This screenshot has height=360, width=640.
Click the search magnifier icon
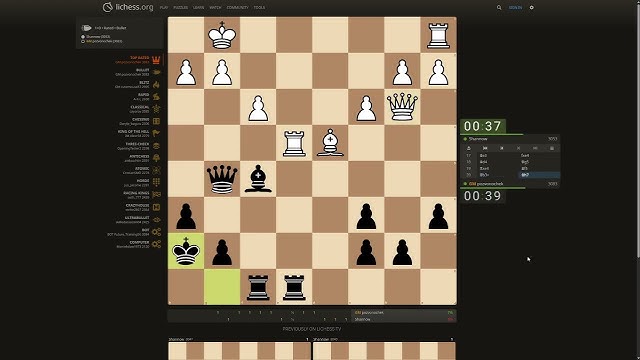click(499, 7)
